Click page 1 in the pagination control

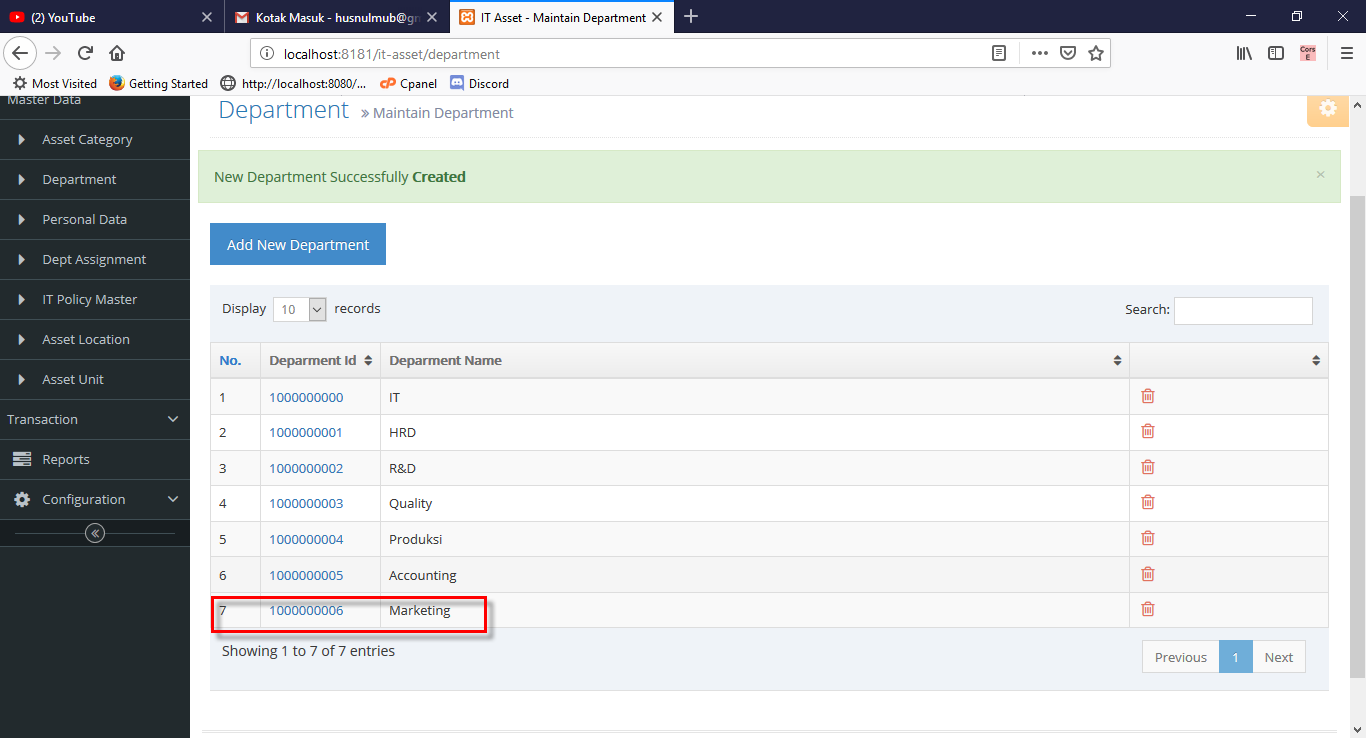click(1235, 656)
